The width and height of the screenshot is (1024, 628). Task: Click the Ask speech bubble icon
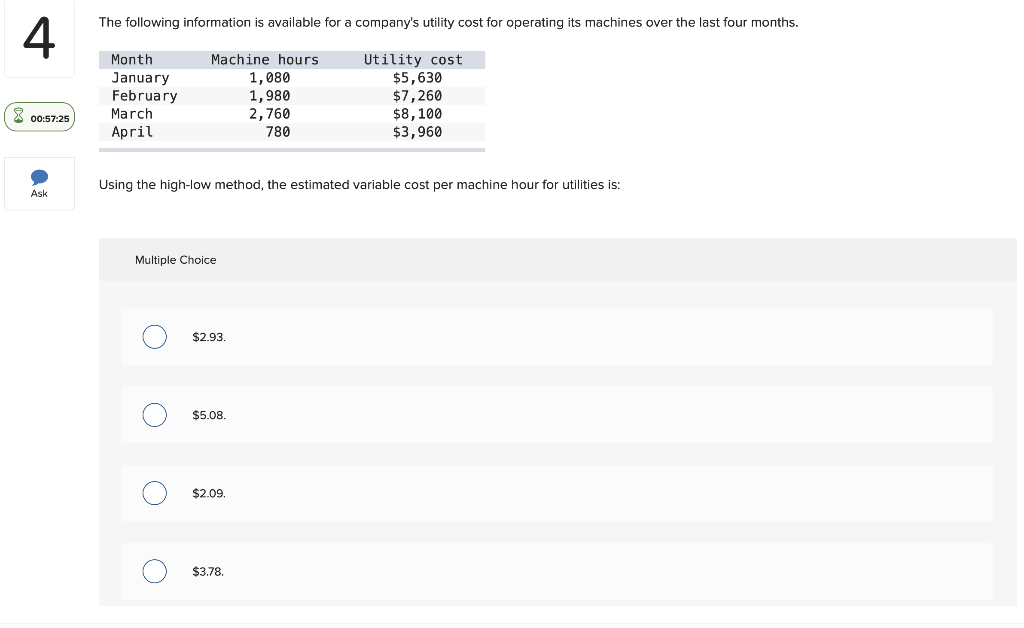point(39,177)
